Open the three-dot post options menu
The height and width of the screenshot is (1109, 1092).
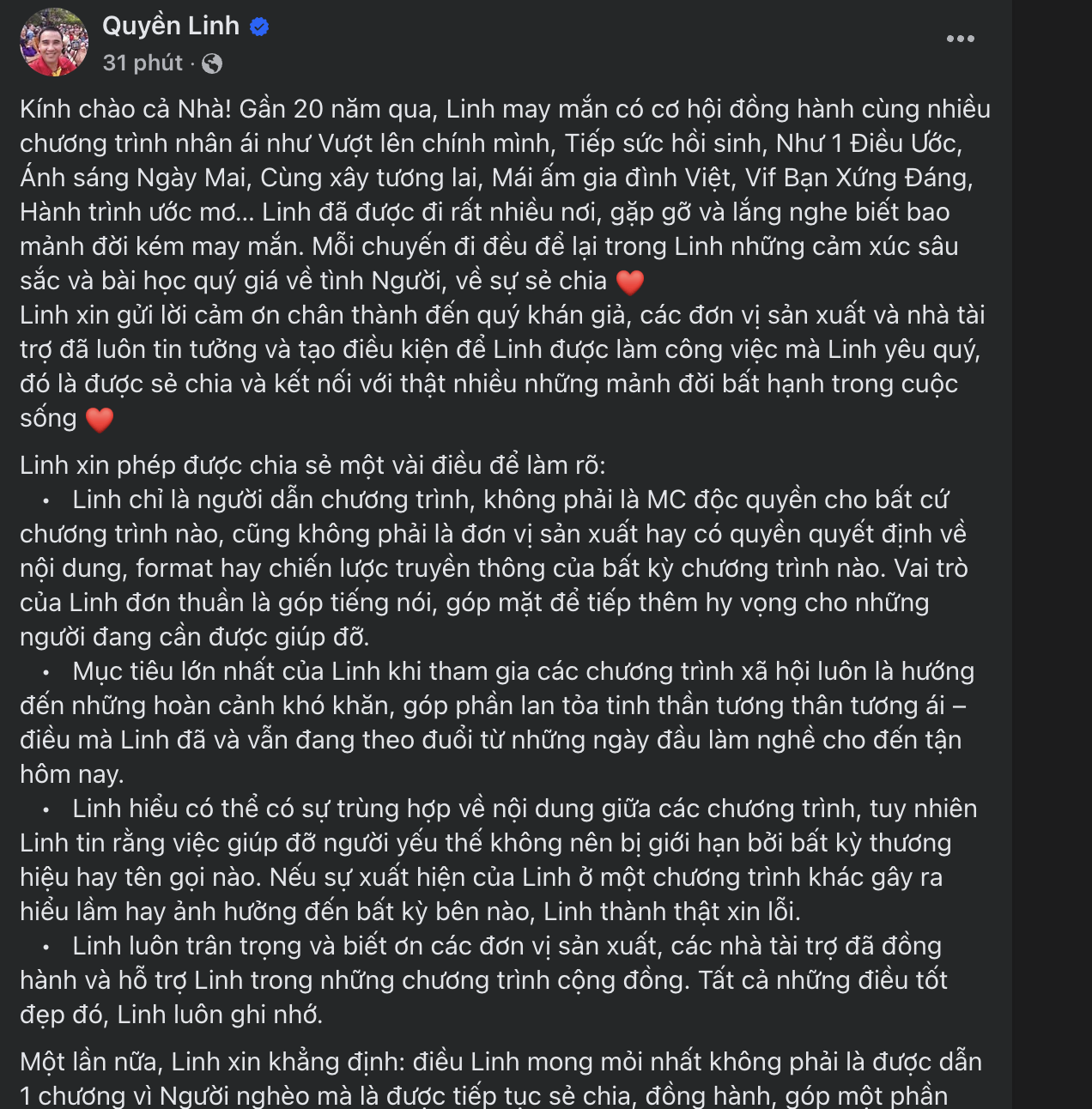[960, 39]
